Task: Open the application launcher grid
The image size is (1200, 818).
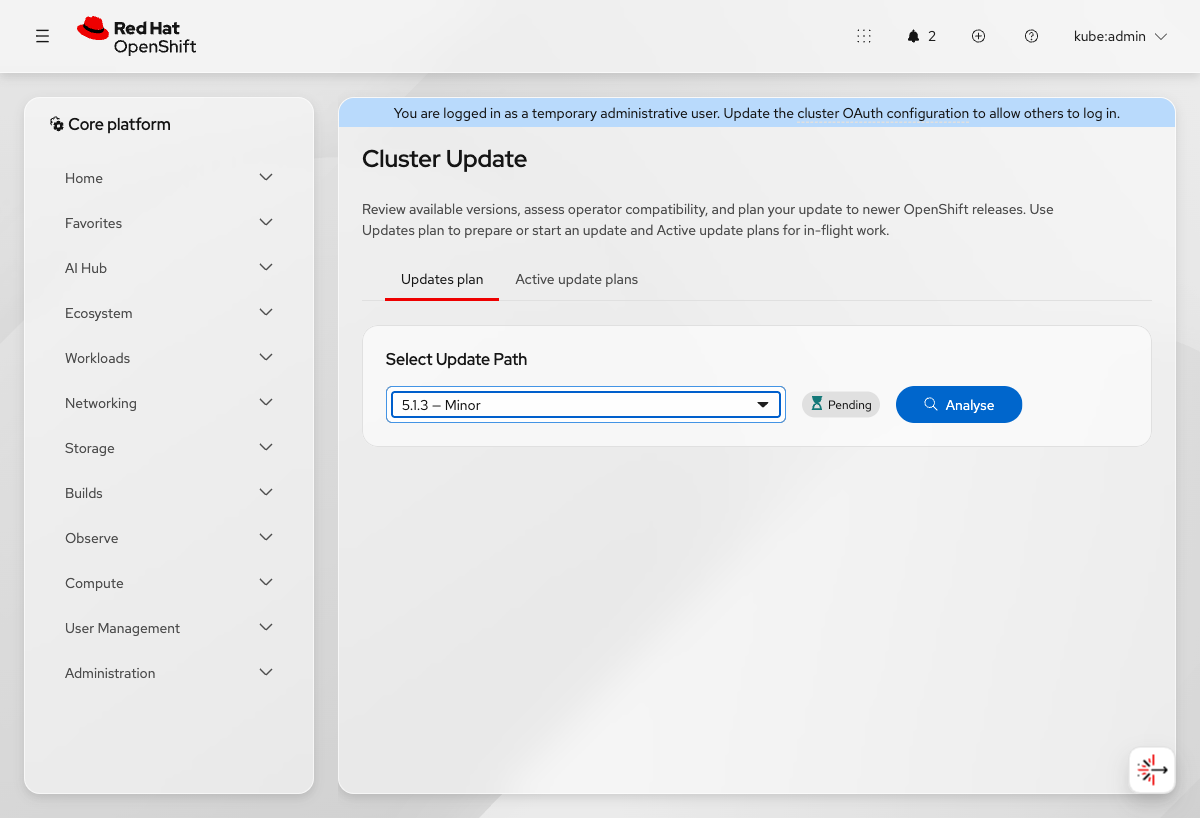Action: click(x=864, y=36)
